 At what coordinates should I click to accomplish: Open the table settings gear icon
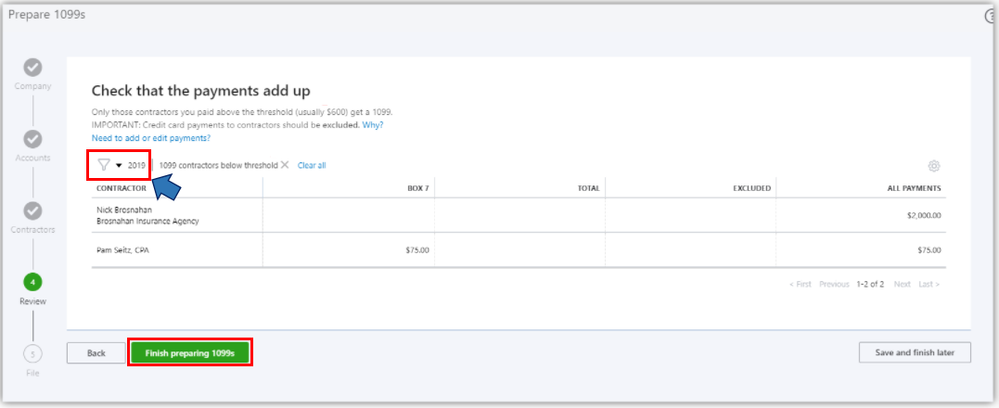tap(934, 166)
